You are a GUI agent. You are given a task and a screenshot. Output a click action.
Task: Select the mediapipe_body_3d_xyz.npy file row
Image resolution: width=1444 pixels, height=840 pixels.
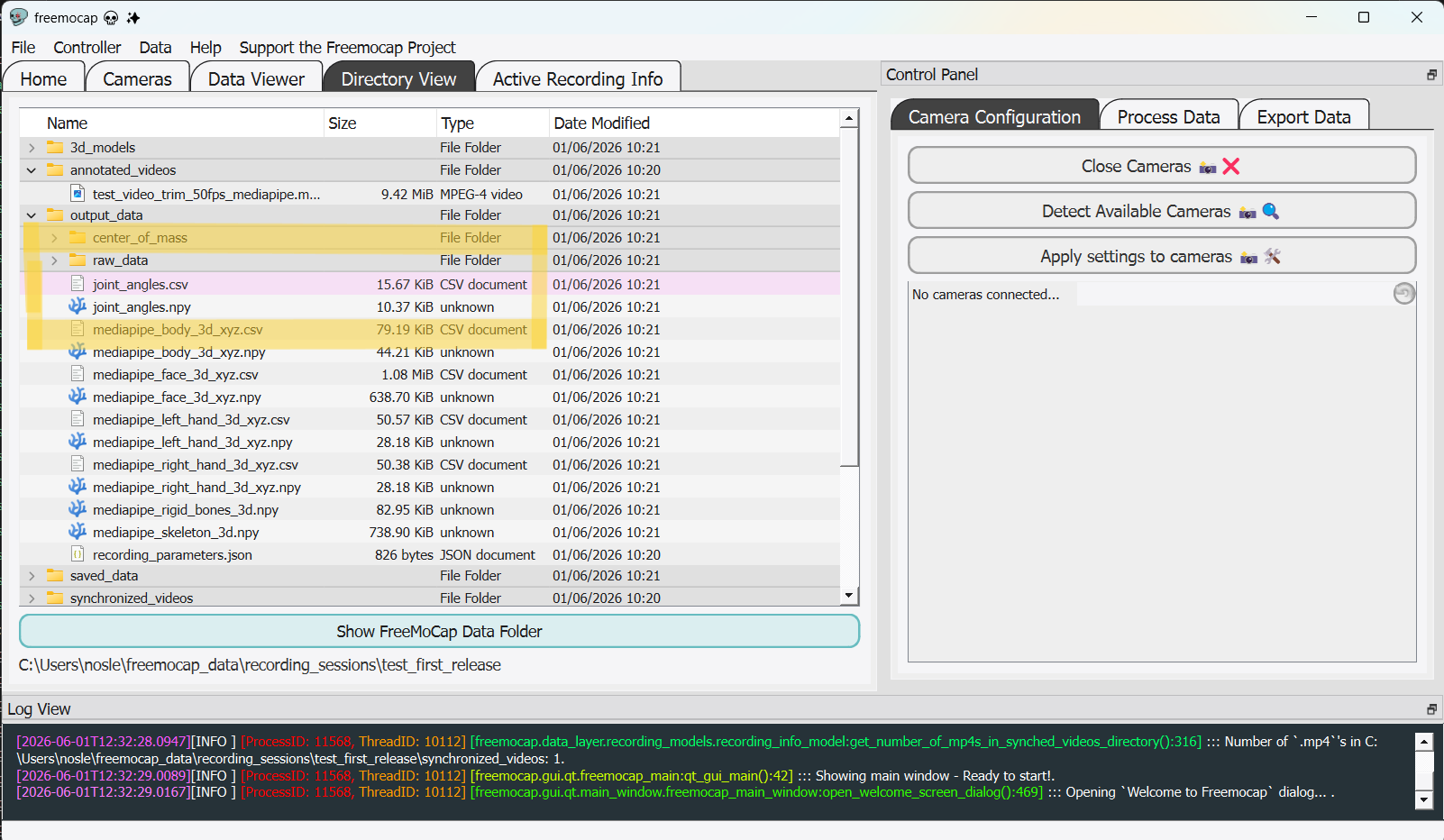(430, 352)
